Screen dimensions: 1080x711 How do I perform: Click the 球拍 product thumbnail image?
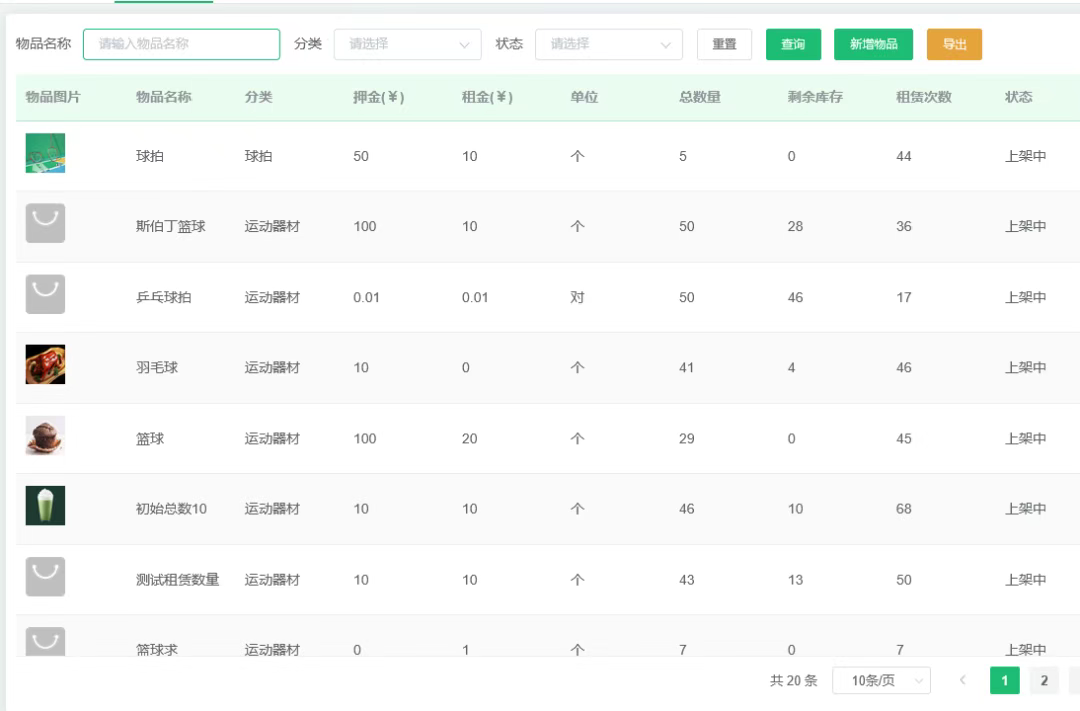[45, 154]
